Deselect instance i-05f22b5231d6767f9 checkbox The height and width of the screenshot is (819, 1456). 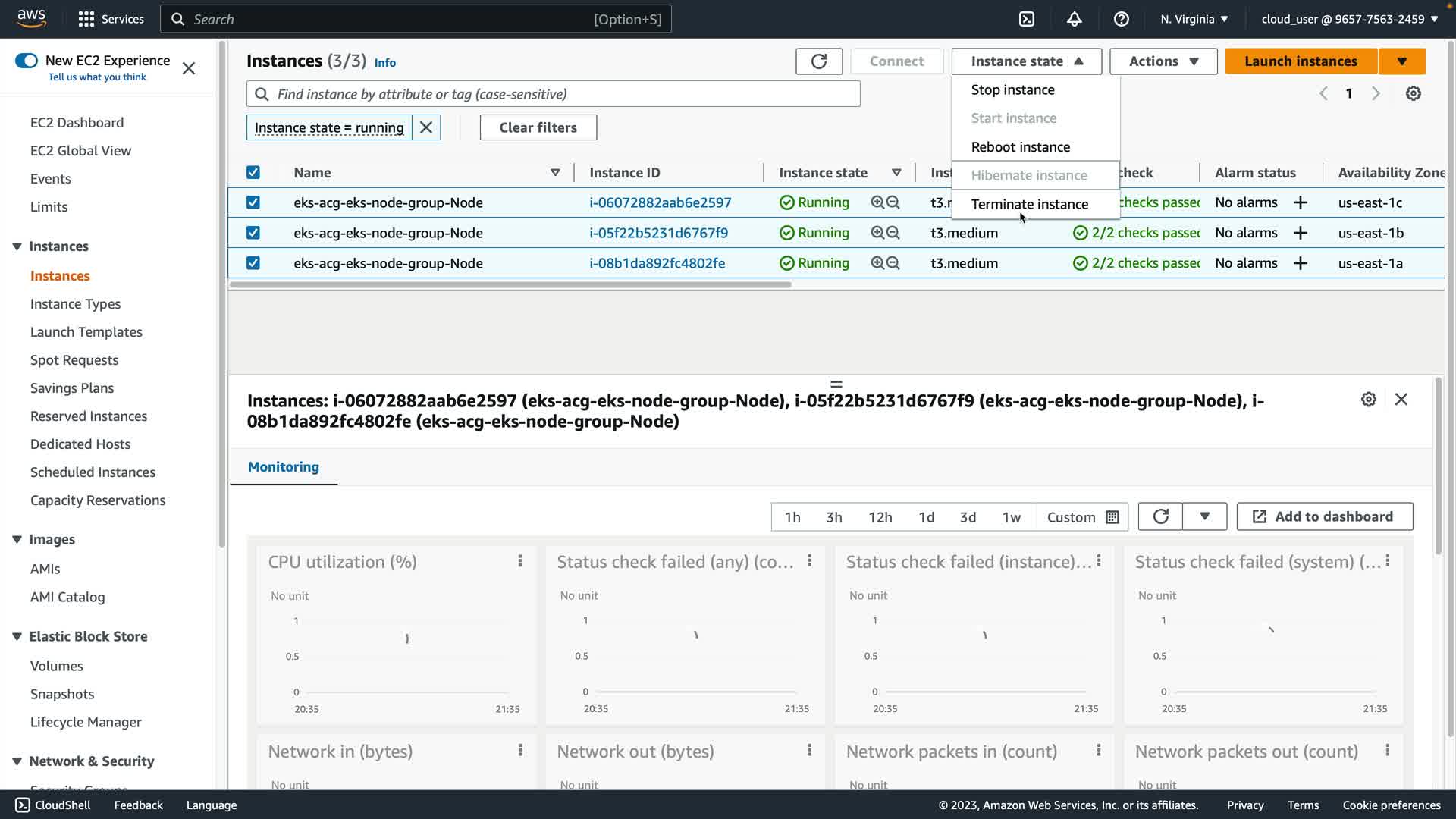coord(253,233)
